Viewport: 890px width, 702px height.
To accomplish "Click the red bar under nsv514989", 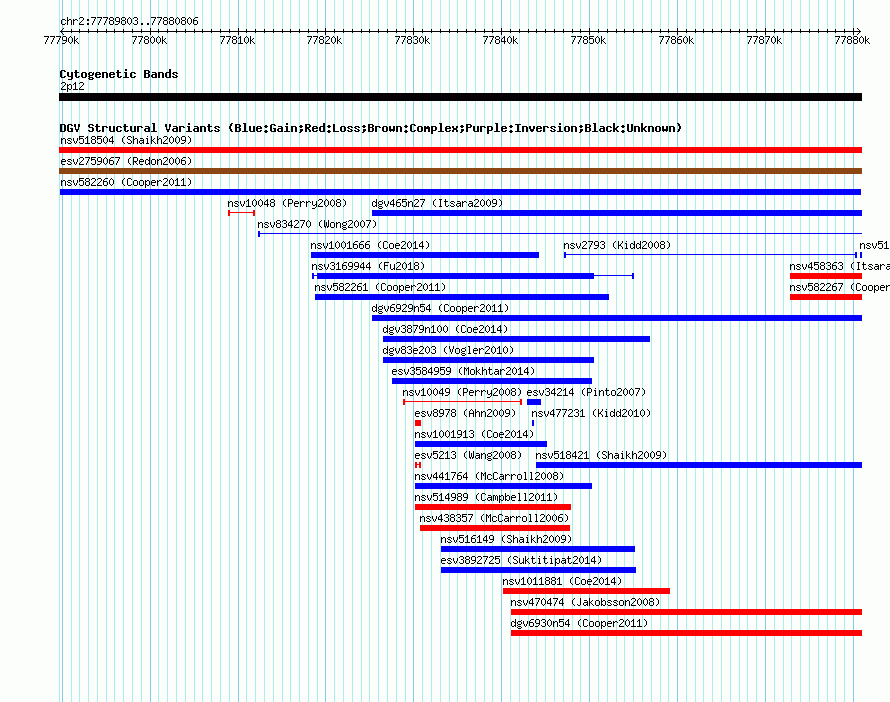I will coord(493,507).
